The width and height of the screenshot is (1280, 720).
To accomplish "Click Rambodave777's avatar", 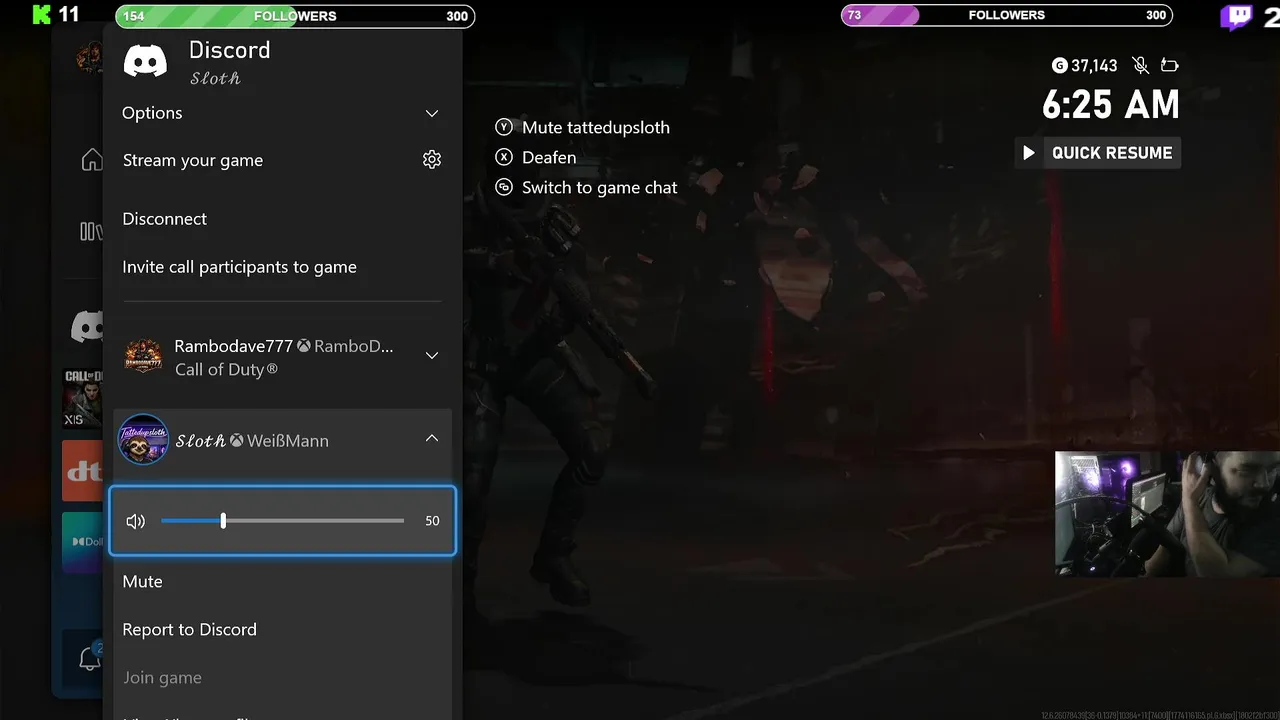I will 143,357.
